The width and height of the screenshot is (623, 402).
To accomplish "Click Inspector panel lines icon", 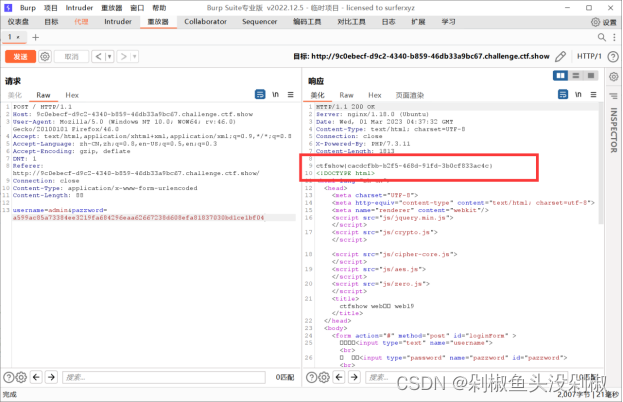I will point(613,96).
